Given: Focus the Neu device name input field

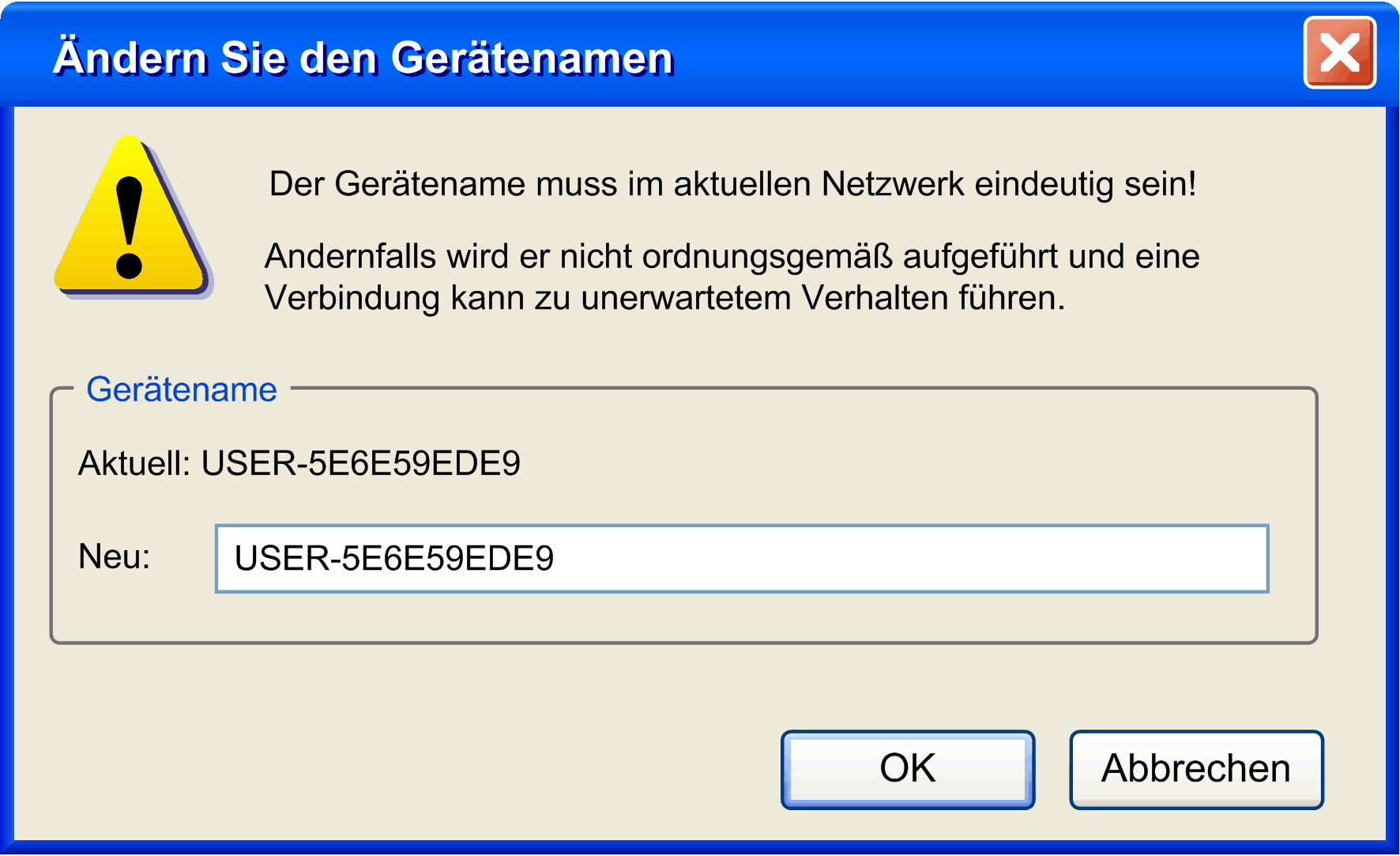Looking at the screenshot, I should (x=741, y=559).
